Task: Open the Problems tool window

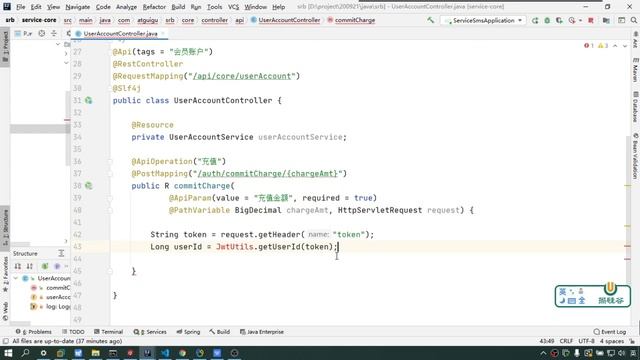Action: [x=33, y=332]
